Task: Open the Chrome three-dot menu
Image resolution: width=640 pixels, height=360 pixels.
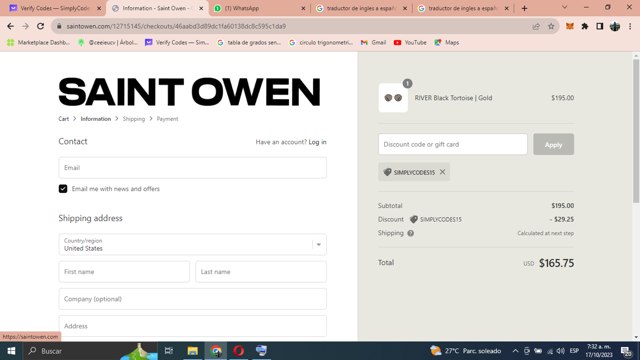Action: [630, 26]
